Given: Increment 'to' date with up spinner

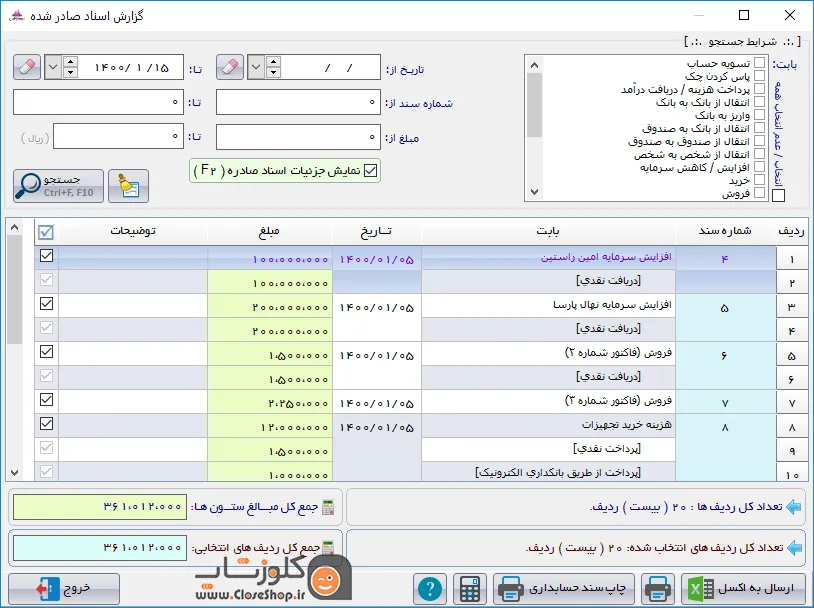Looking at the screenshot, I should 71,61.
